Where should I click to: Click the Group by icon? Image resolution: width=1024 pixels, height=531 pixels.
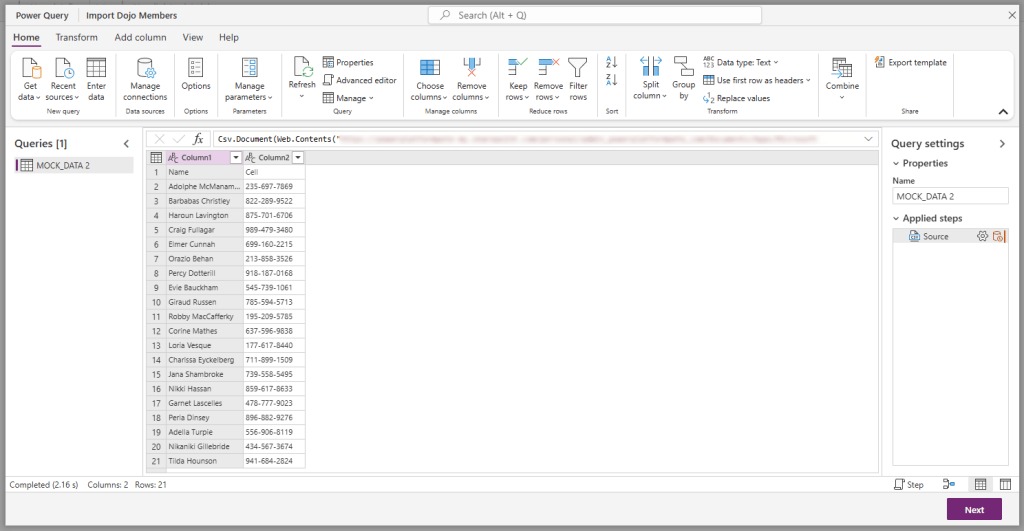point(683,78)
